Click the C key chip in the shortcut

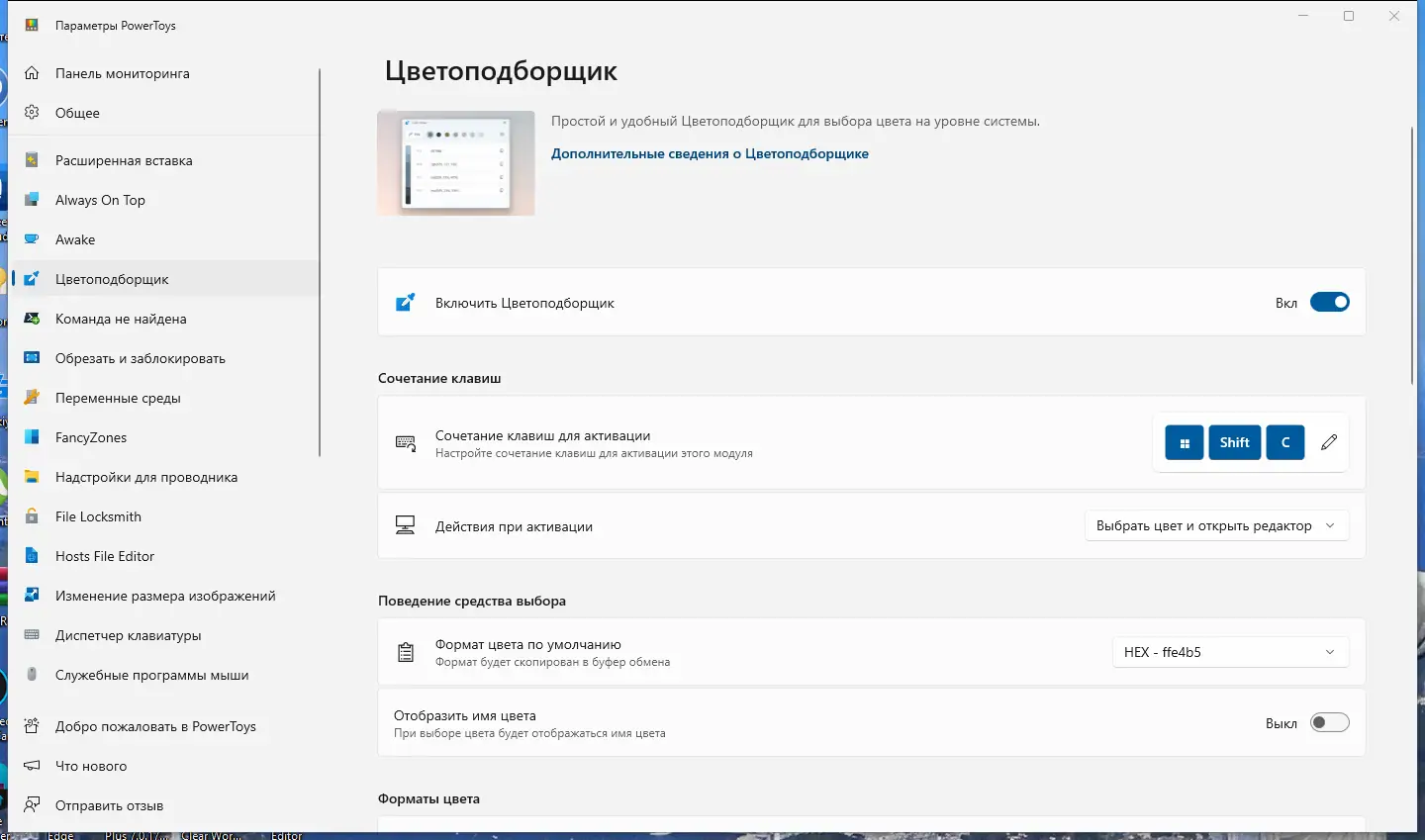(1285, 442)
